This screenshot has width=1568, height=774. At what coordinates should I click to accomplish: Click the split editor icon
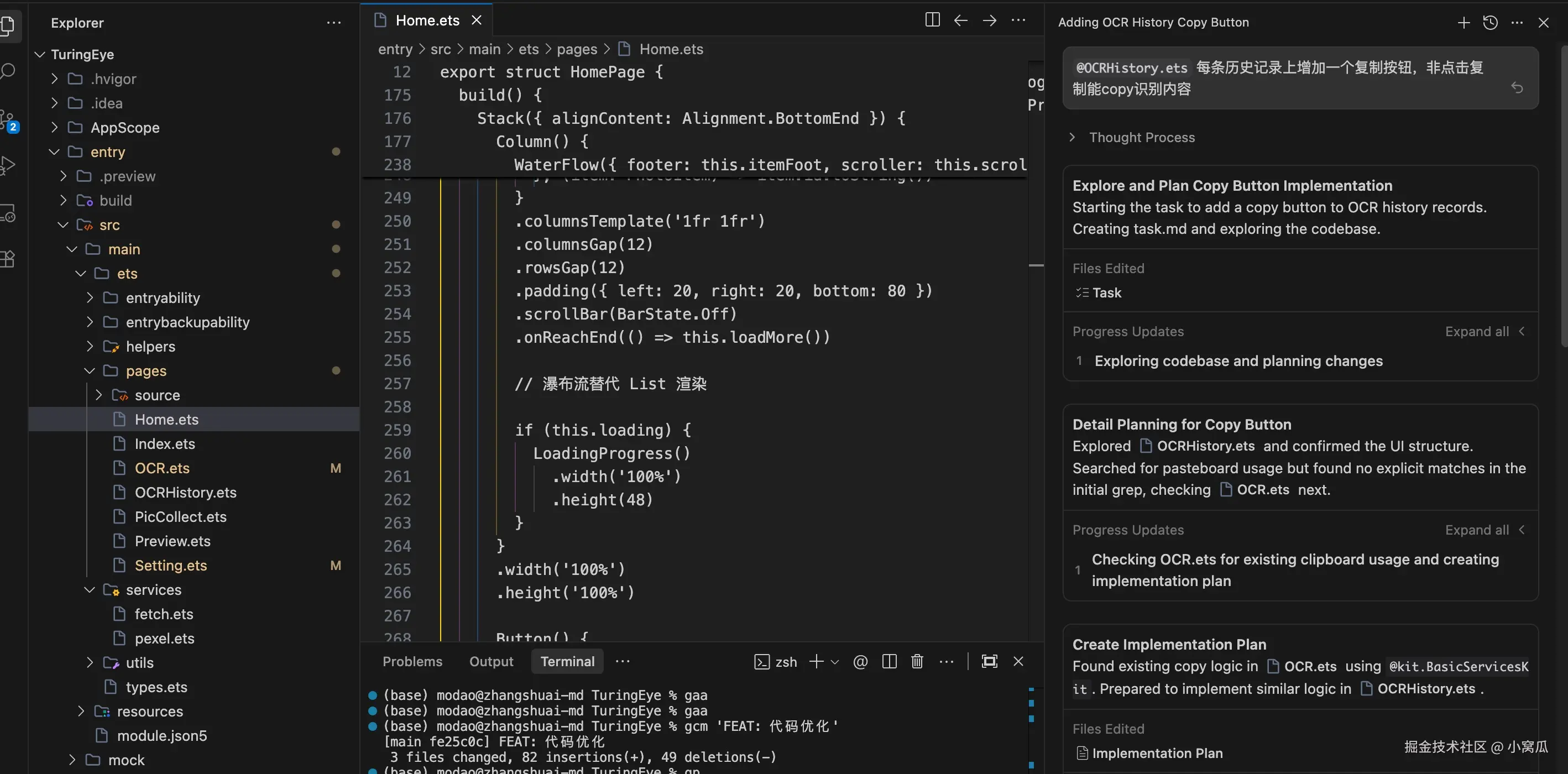(932, 20)
